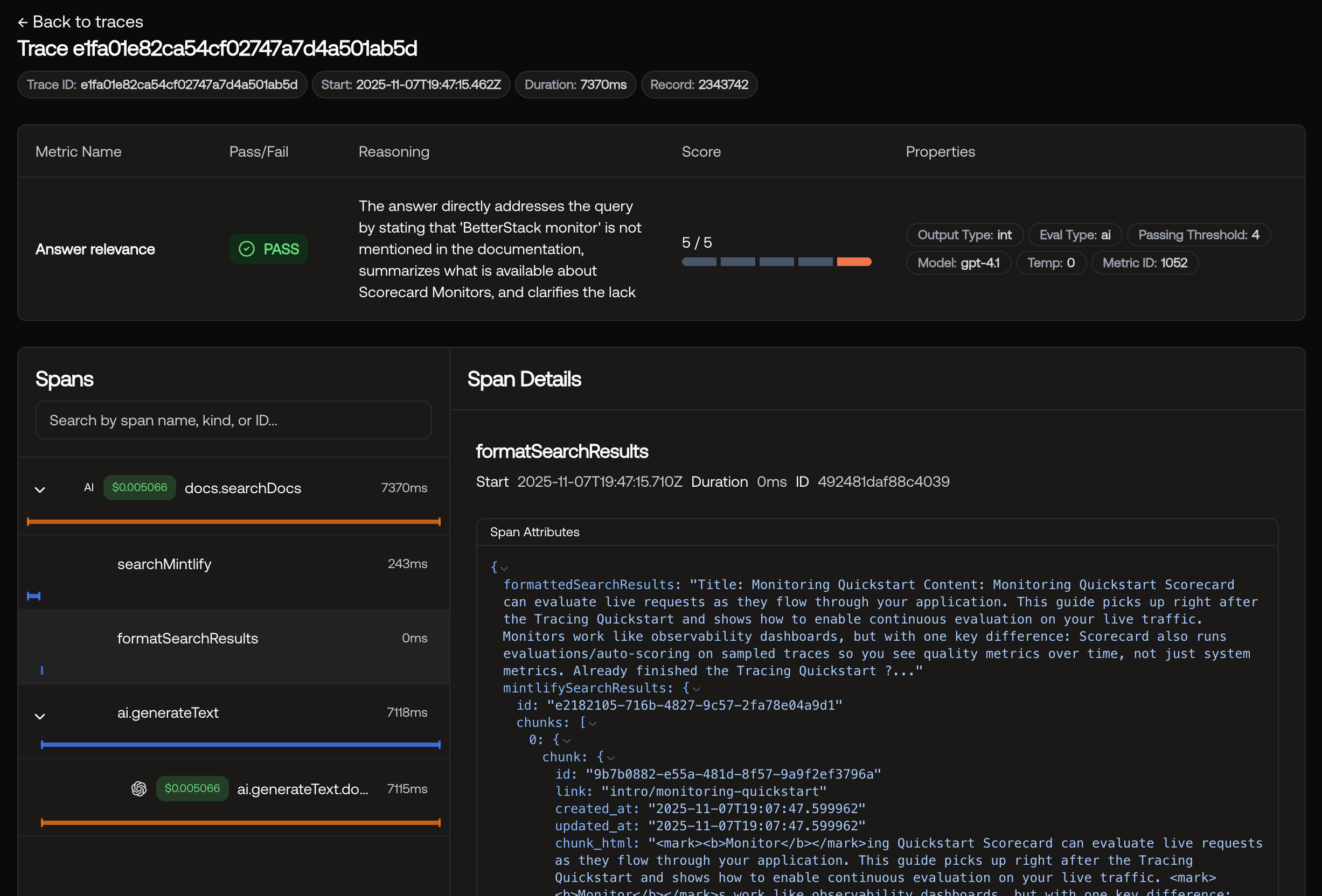This screenshot has height=896, width=1322.
Task: Collapse the root JSON brace in Span Attributes
Action: tap(504, 568)
